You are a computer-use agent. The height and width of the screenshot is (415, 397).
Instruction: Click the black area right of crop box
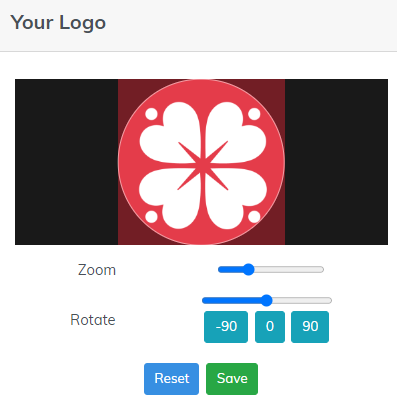click(336, 162)
